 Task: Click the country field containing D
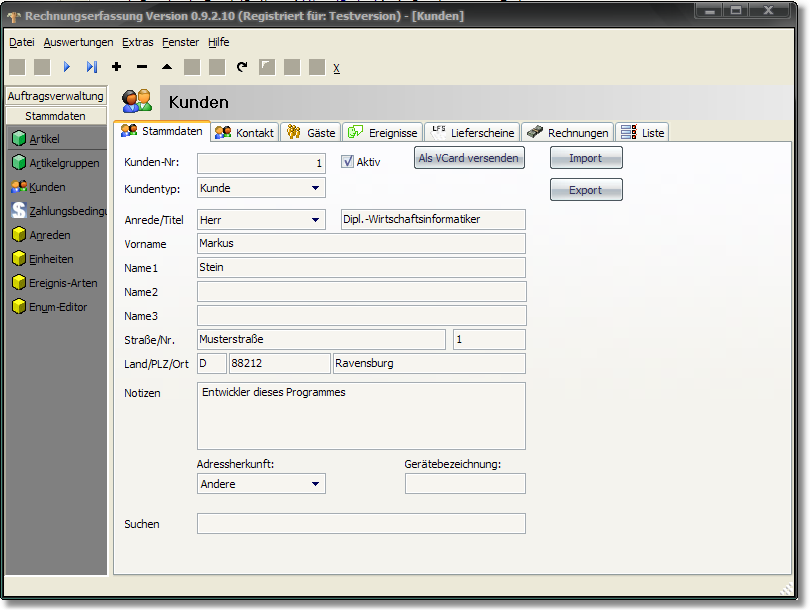click(x=212, y=364)
